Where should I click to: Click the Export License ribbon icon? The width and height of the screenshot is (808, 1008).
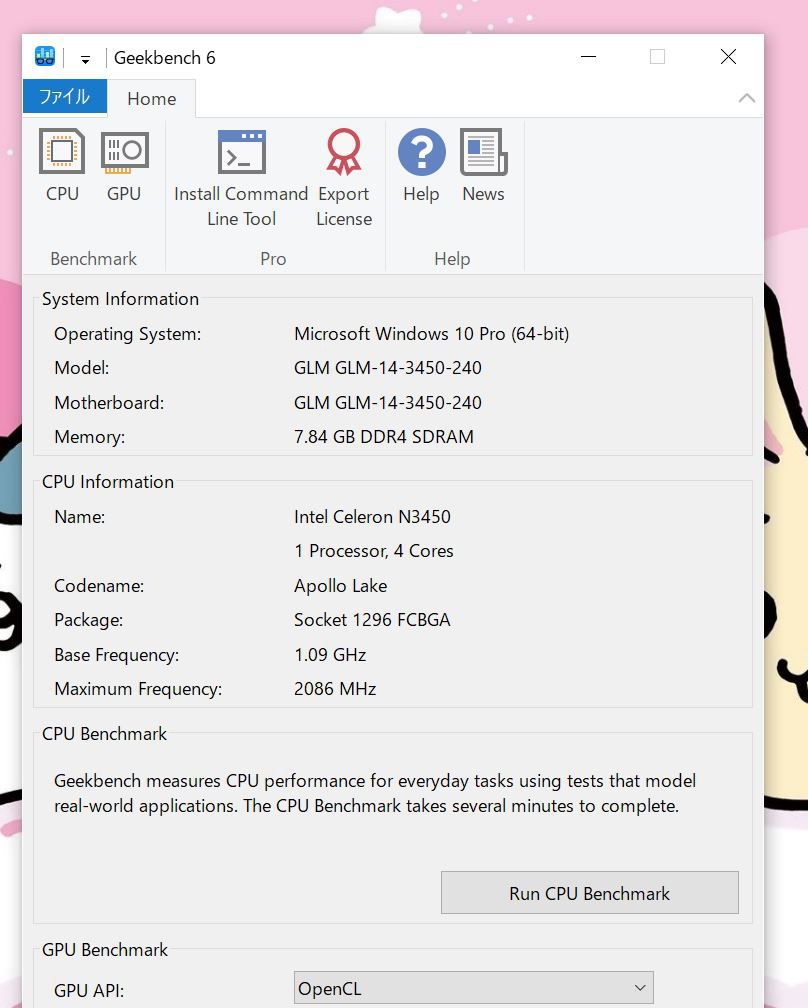coord(344,178)
